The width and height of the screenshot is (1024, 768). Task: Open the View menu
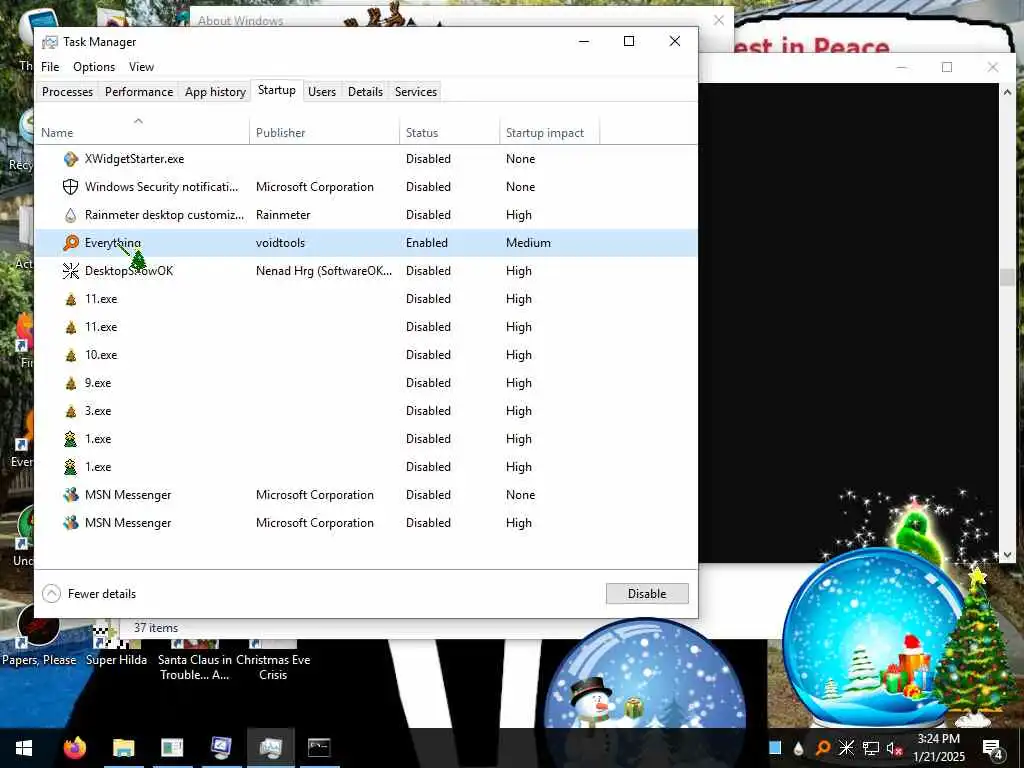(141, 67)
